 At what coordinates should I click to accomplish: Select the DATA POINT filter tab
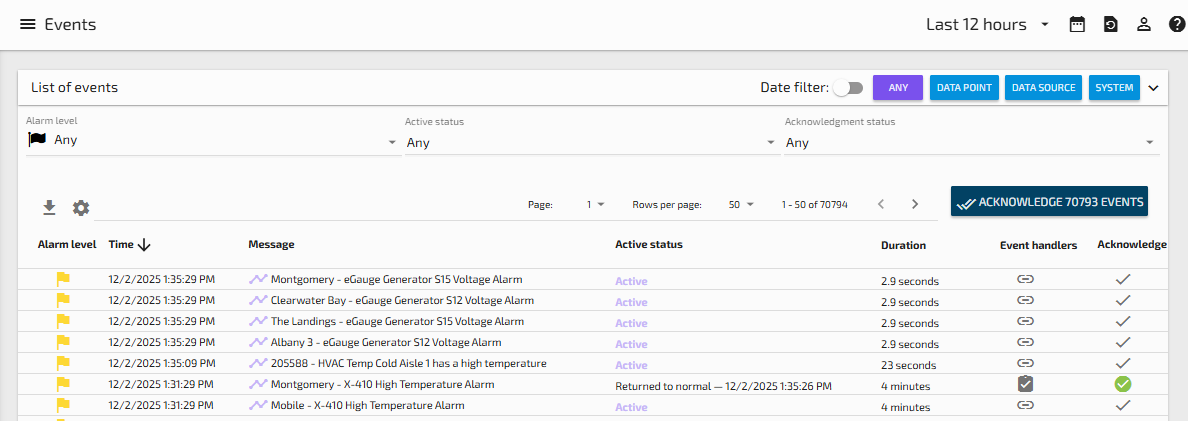click(964, 88)
